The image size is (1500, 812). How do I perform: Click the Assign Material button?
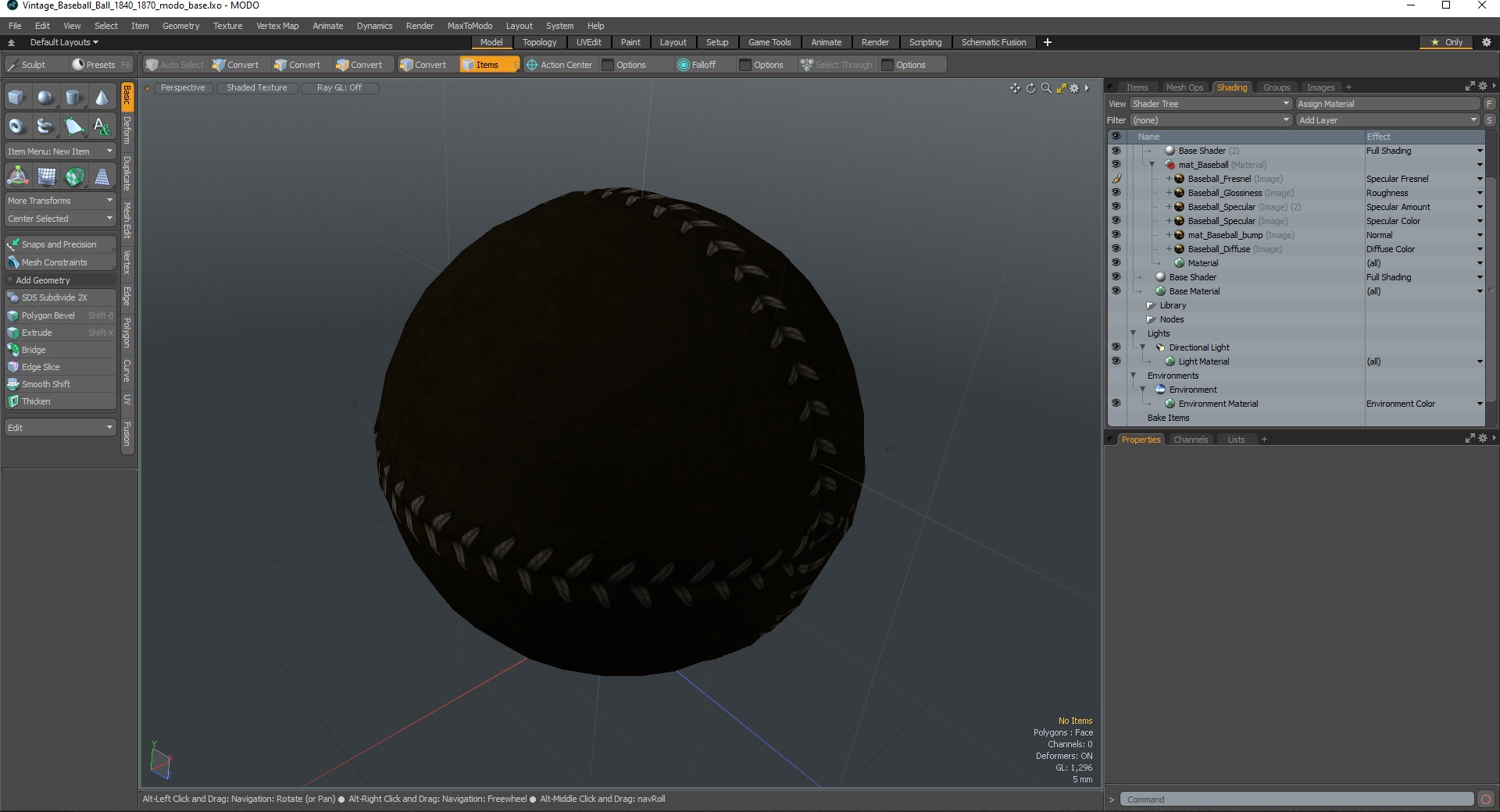(x=1387, y=104)
